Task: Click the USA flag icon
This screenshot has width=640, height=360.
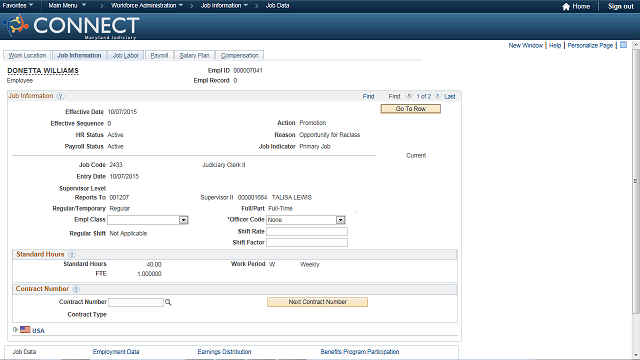Action: pyautogui.click(x=25, y=329)
